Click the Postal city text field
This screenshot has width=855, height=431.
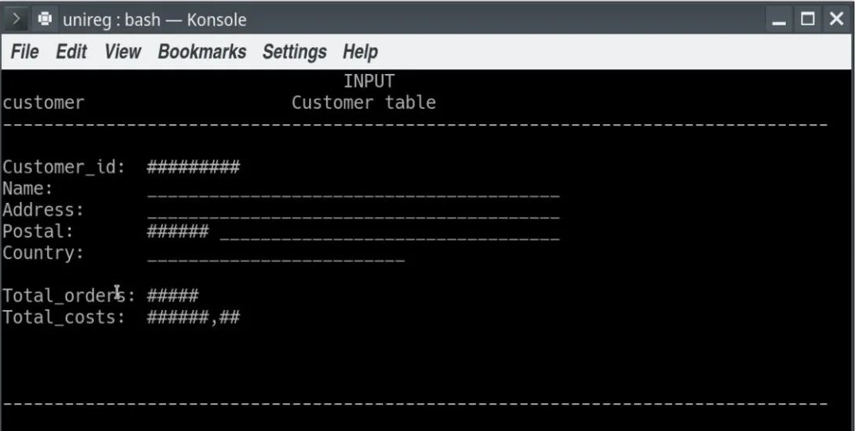[x=390, y=232]
